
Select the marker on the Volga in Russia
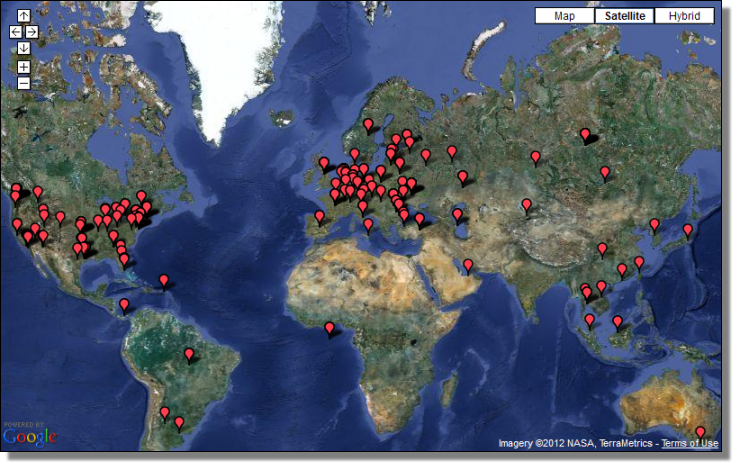click(x=463, y=178)
